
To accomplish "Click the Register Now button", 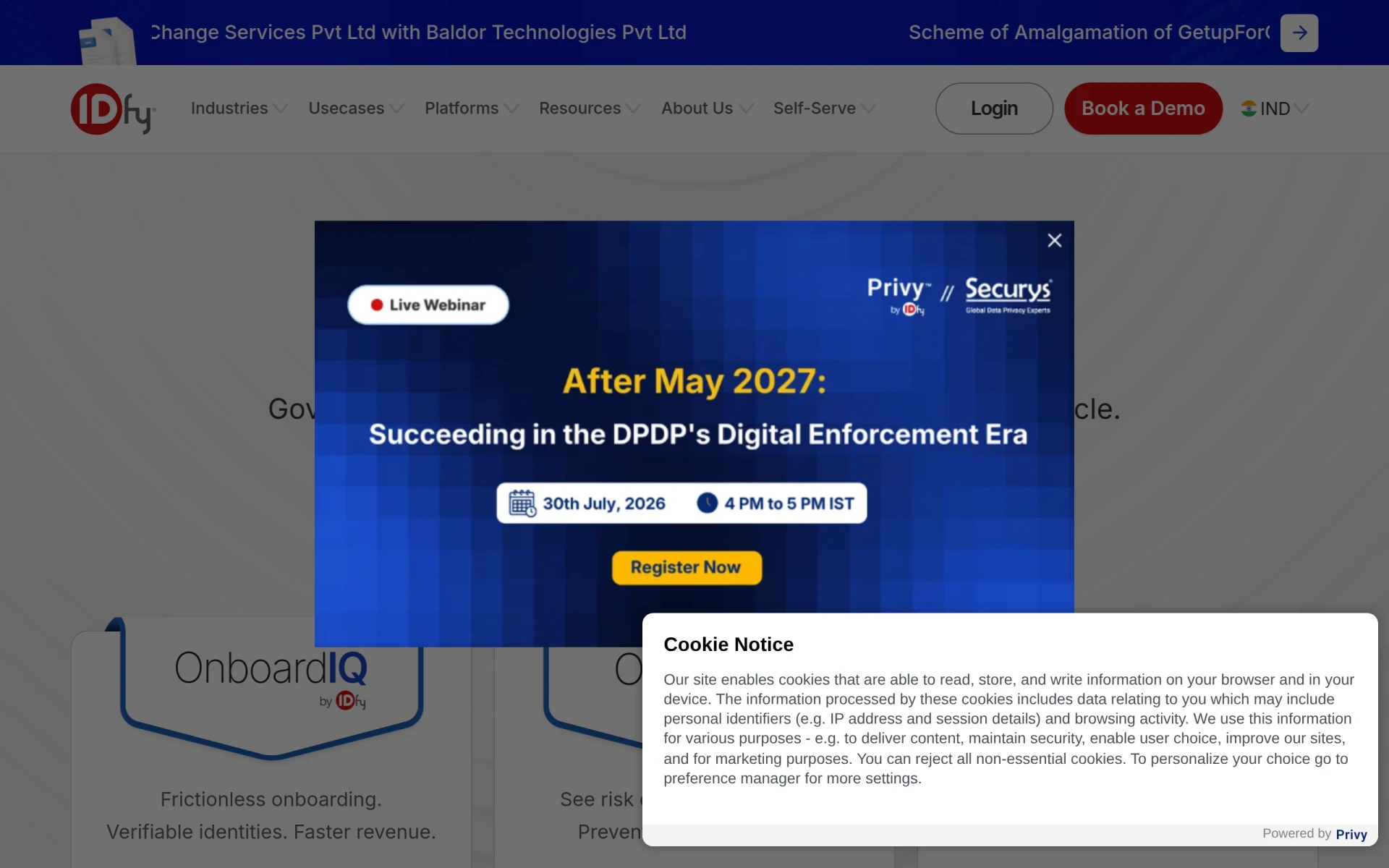I will (687, 568).
